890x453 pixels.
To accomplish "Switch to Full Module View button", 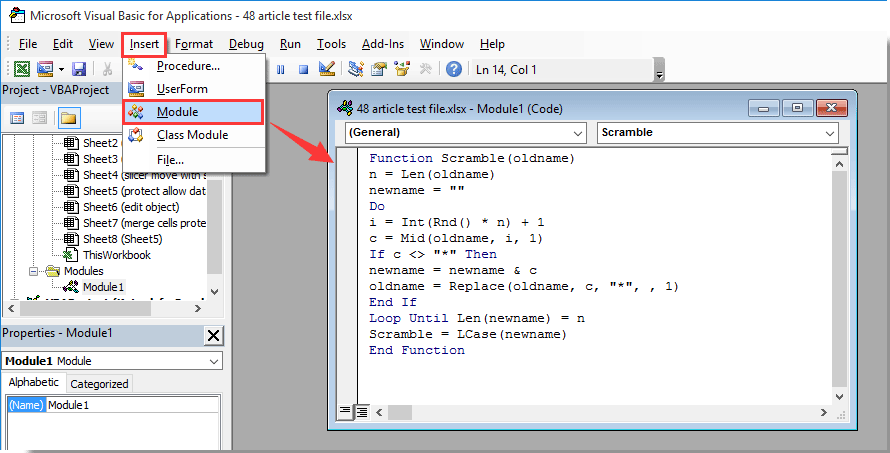I will (361, 411).
